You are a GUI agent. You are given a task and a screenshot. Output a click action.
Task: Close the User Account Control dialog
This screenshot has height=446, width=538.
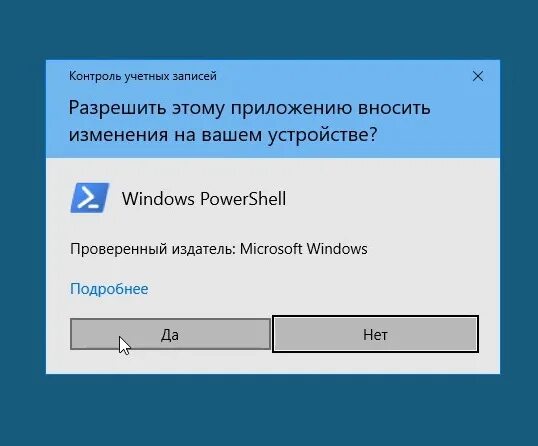click(x=478, y=76)
